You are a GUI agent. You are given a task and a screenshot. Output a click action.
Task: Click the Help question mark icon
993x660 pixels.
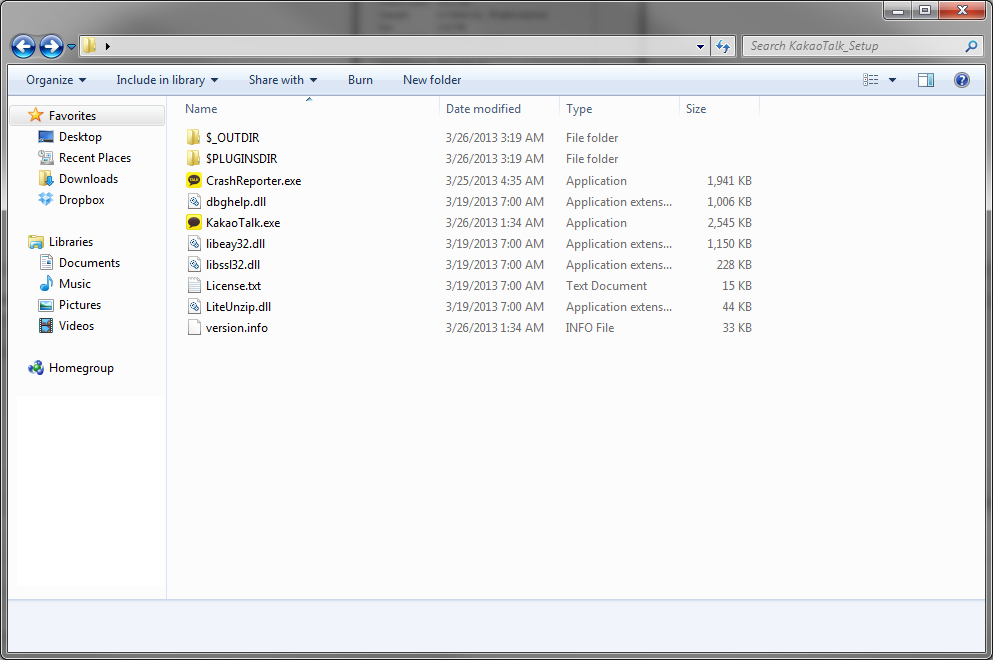(x=962, y=80)
